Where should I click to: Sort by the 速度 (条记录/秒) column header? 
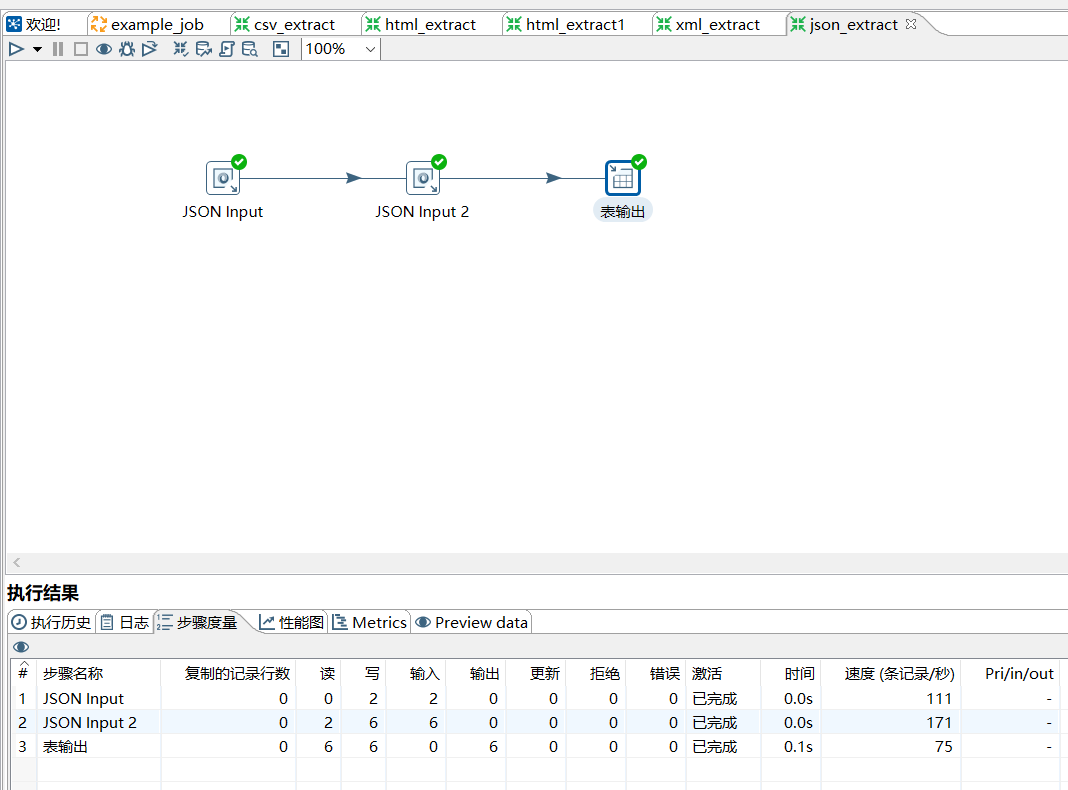(891, 674)
